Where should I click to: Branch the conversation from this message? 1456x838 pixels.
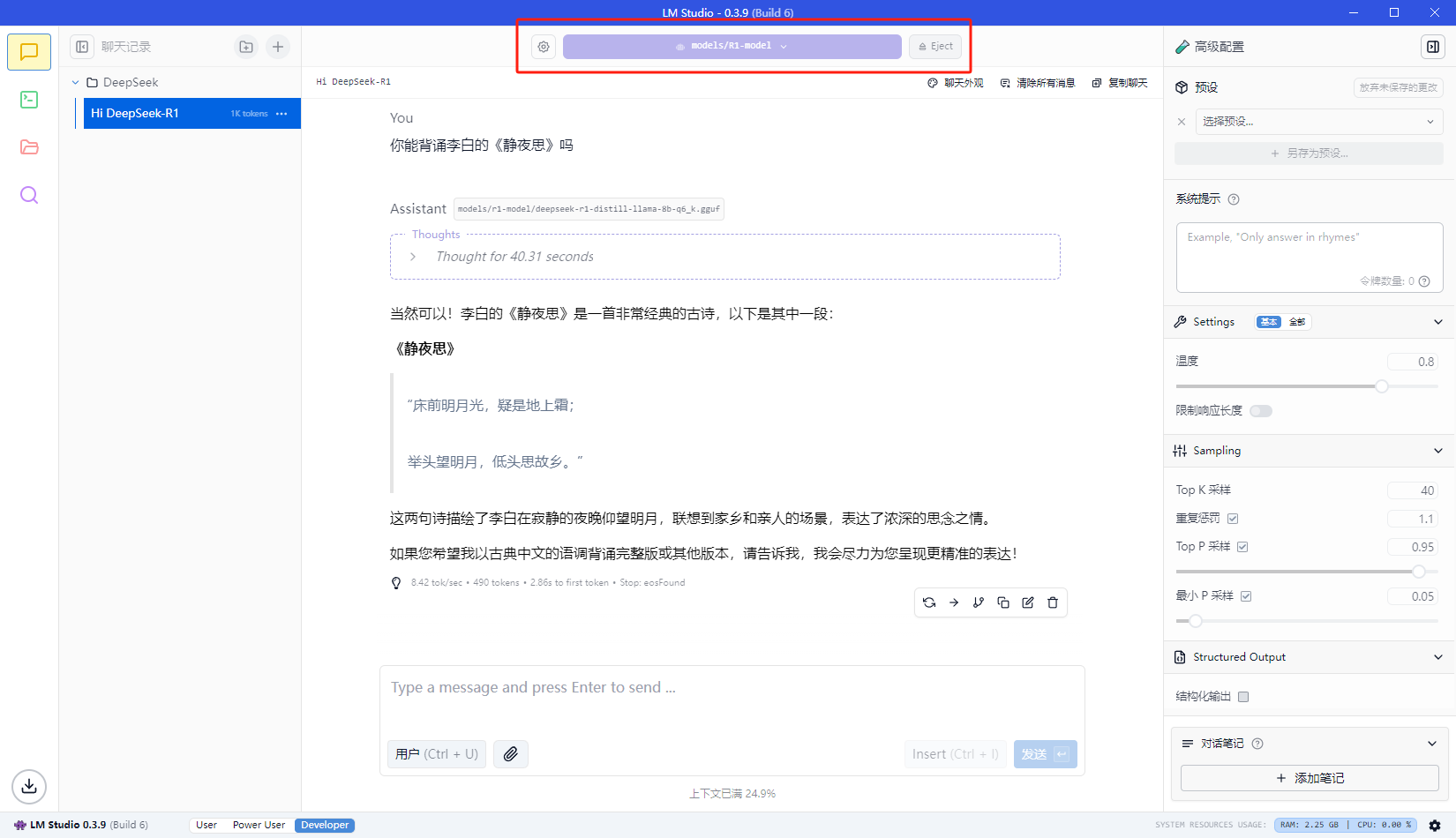coord(979,602)
